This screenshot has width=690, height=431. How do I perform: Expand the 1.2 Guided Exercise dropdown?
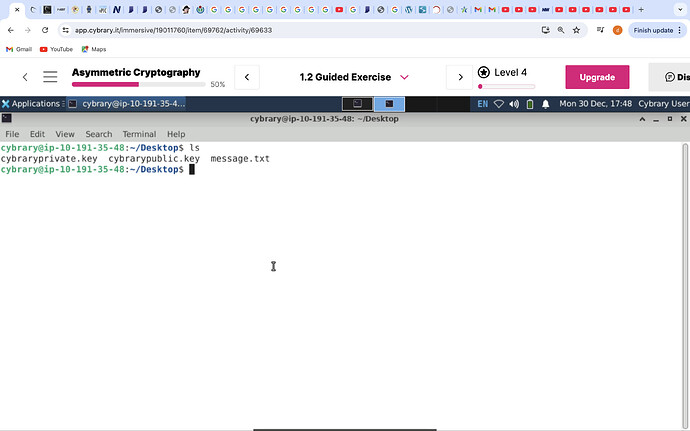(404, 77)
